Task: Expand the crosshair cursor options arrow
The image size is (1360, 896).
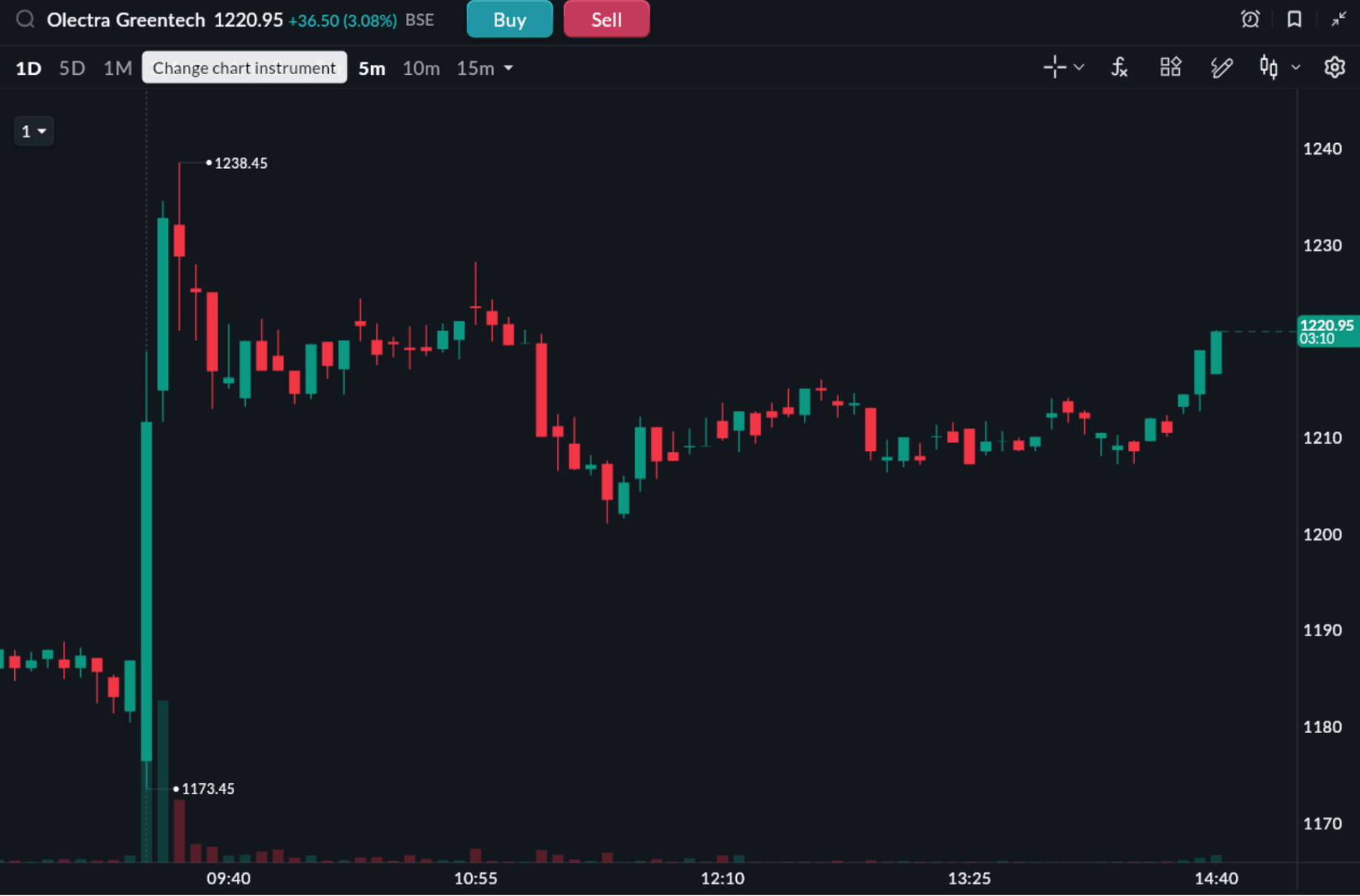Action: tap(1079, 67)
